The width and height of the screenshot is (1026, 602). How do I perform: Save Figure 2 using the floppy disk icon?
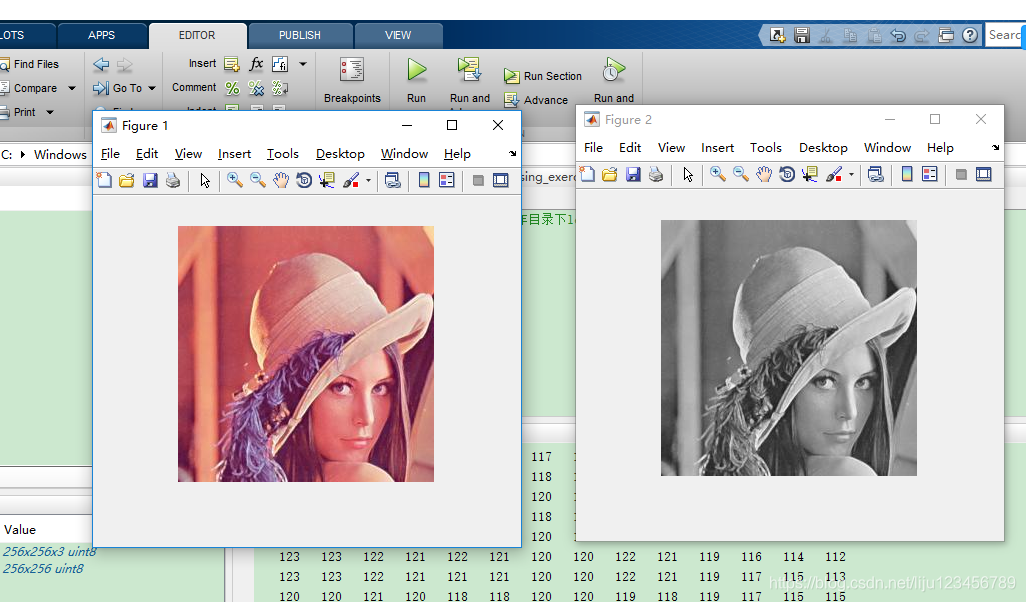633,174
